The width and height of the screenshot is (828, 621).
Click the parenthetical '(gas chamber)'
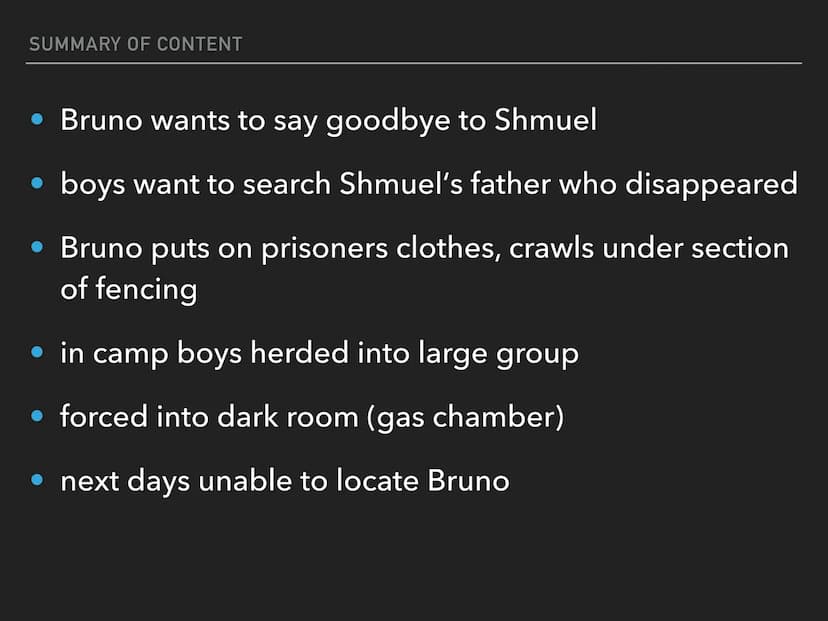pos(465,417)
